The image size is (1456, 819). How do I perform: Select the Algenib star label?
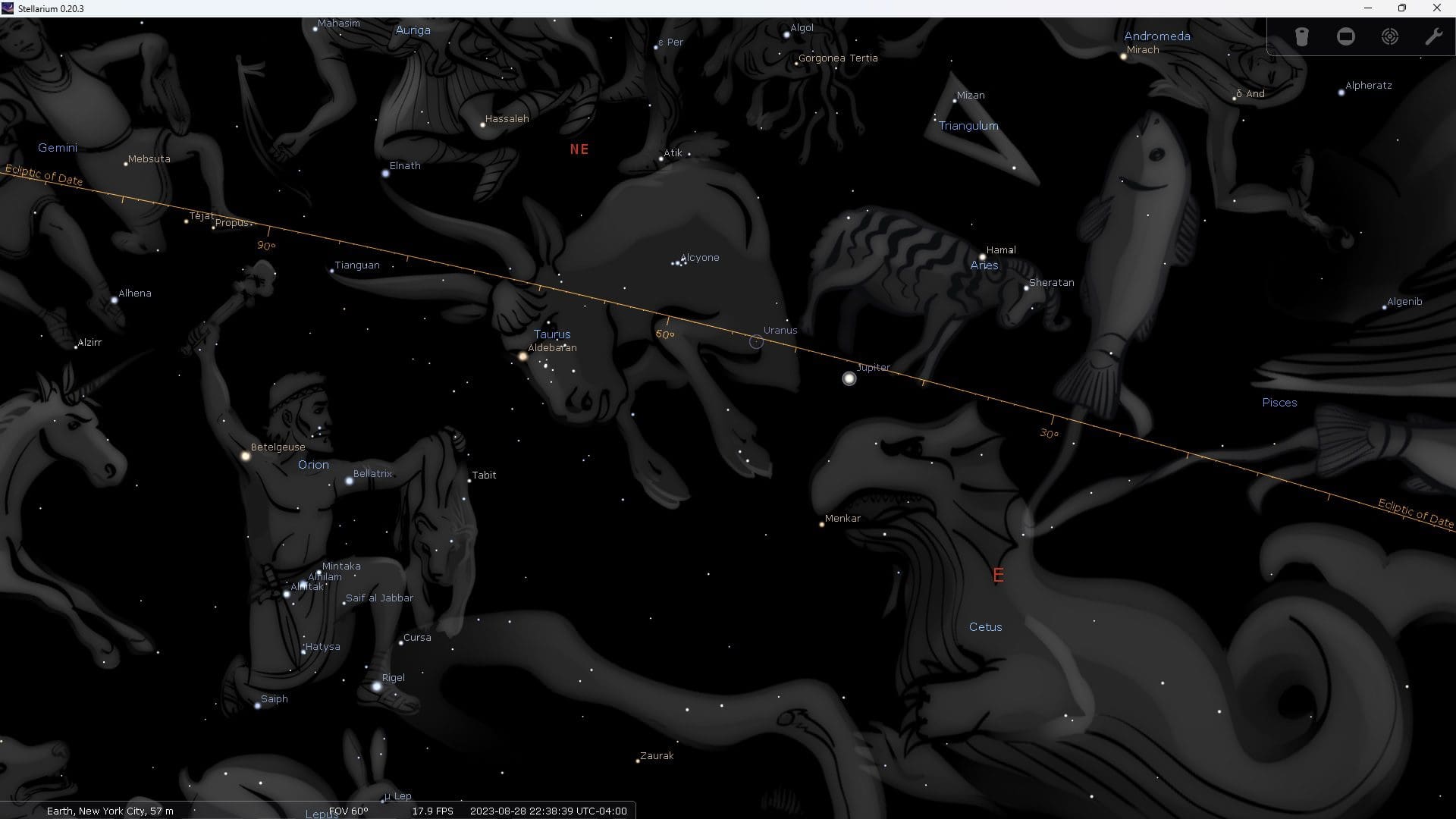click(x=1404, y=302)
